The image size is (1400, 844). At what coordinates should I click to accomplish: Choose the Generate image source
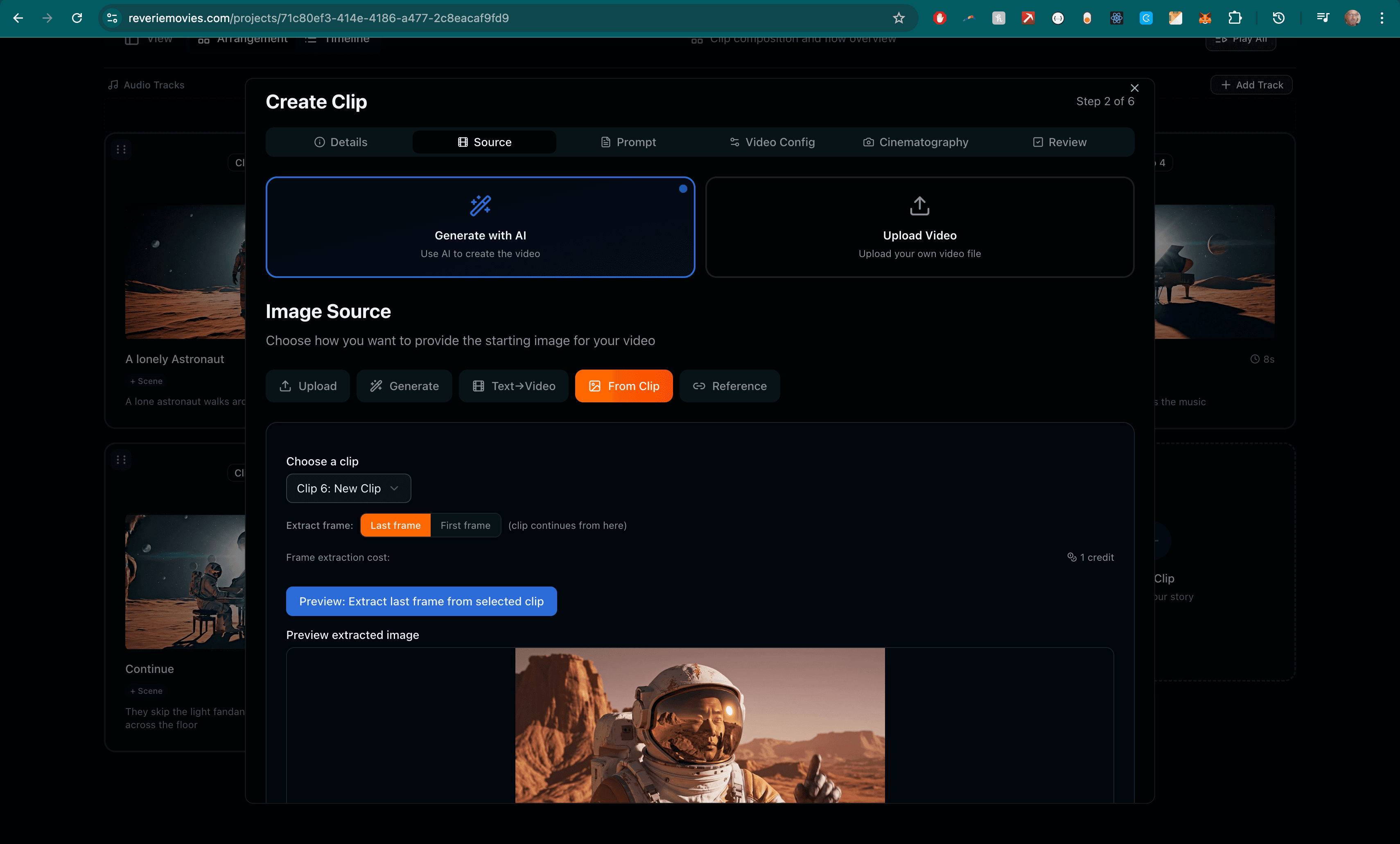[x=404, y=386]
